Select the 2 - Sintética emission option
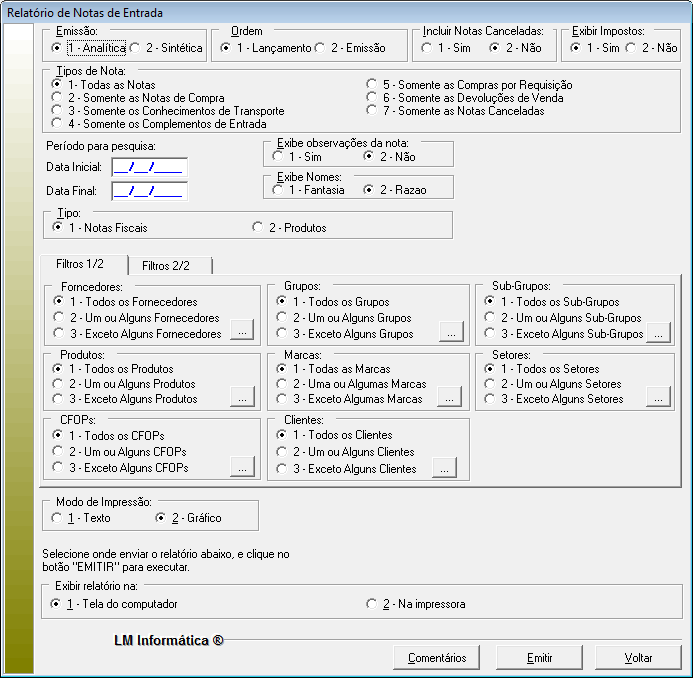Viewport: 693px width, 678px height. (136, 48)
